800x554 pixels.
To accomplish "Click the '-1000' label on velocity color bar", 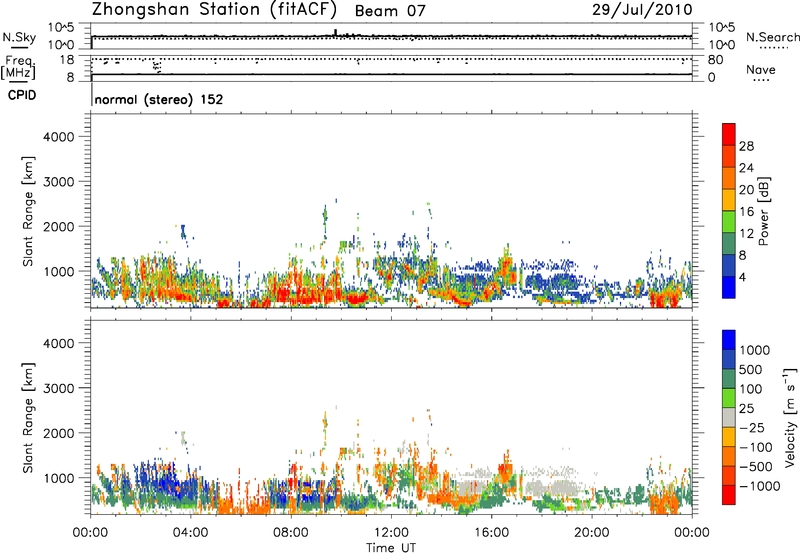I will pos(759,486).
